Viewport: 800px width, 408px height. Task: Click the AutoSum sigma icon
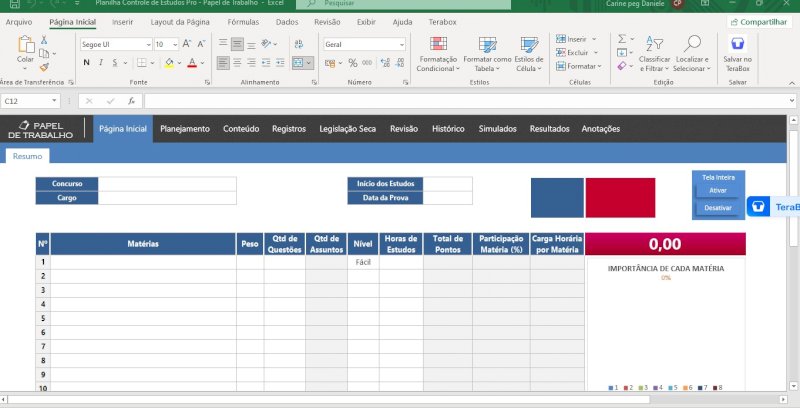point(621,39)
